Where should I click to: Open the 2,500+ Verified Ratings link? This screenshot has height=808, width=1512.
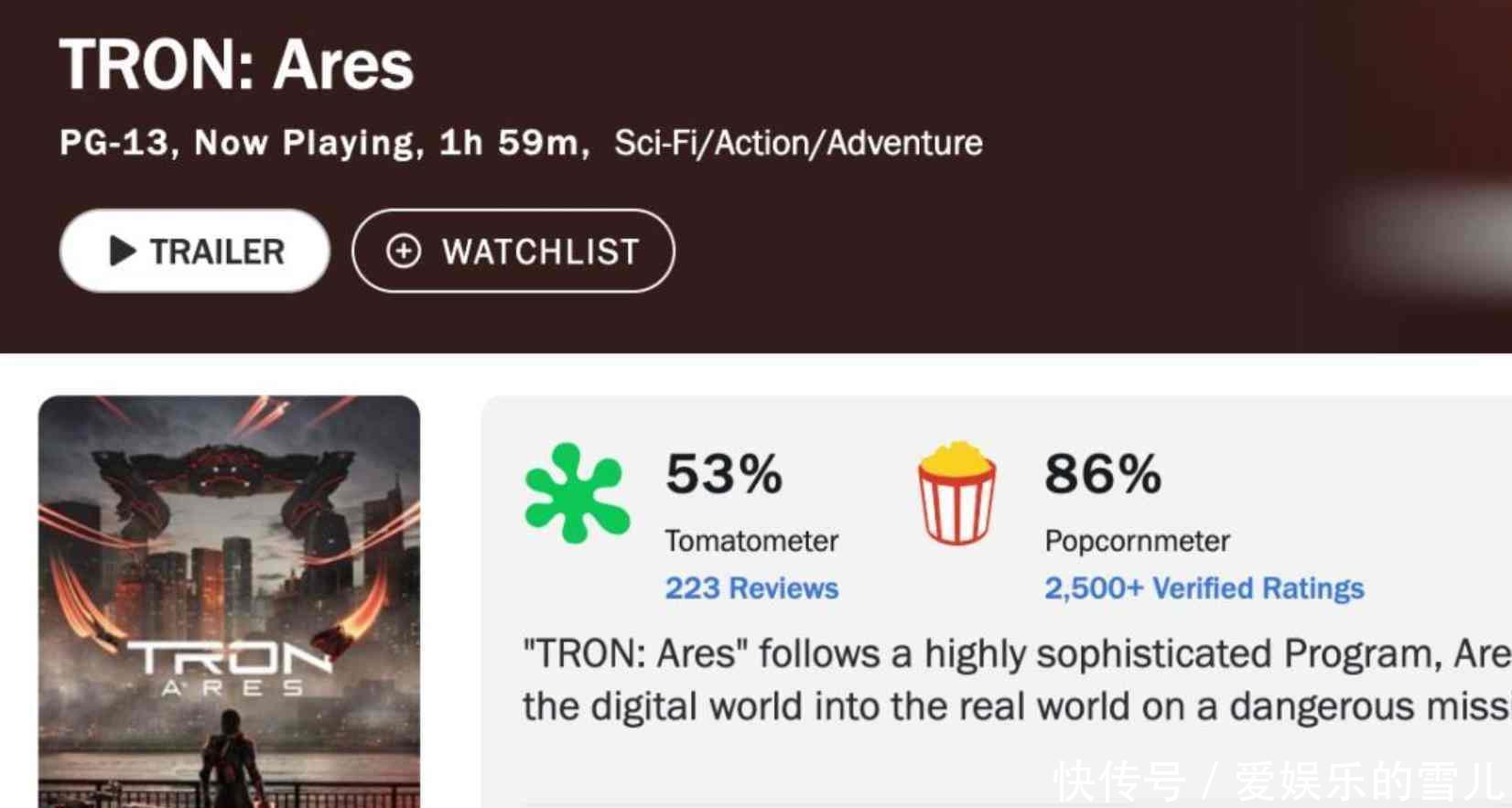pyautogui.click(x=1204, y=588)
